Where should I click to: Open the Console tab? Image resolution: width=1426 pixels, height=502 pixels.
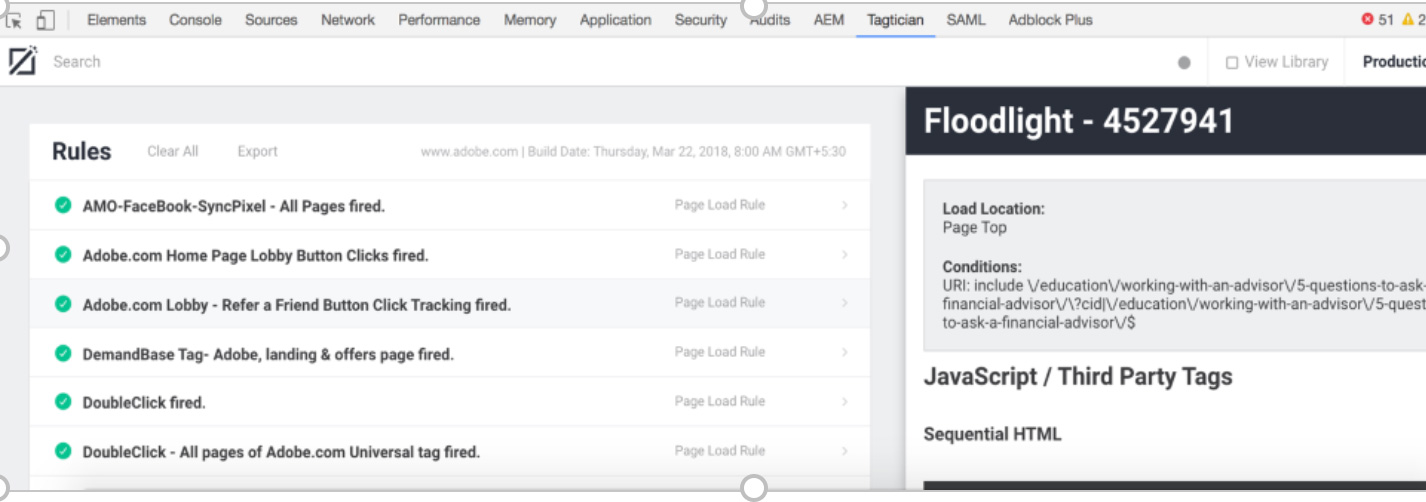[x=195, y=20]
